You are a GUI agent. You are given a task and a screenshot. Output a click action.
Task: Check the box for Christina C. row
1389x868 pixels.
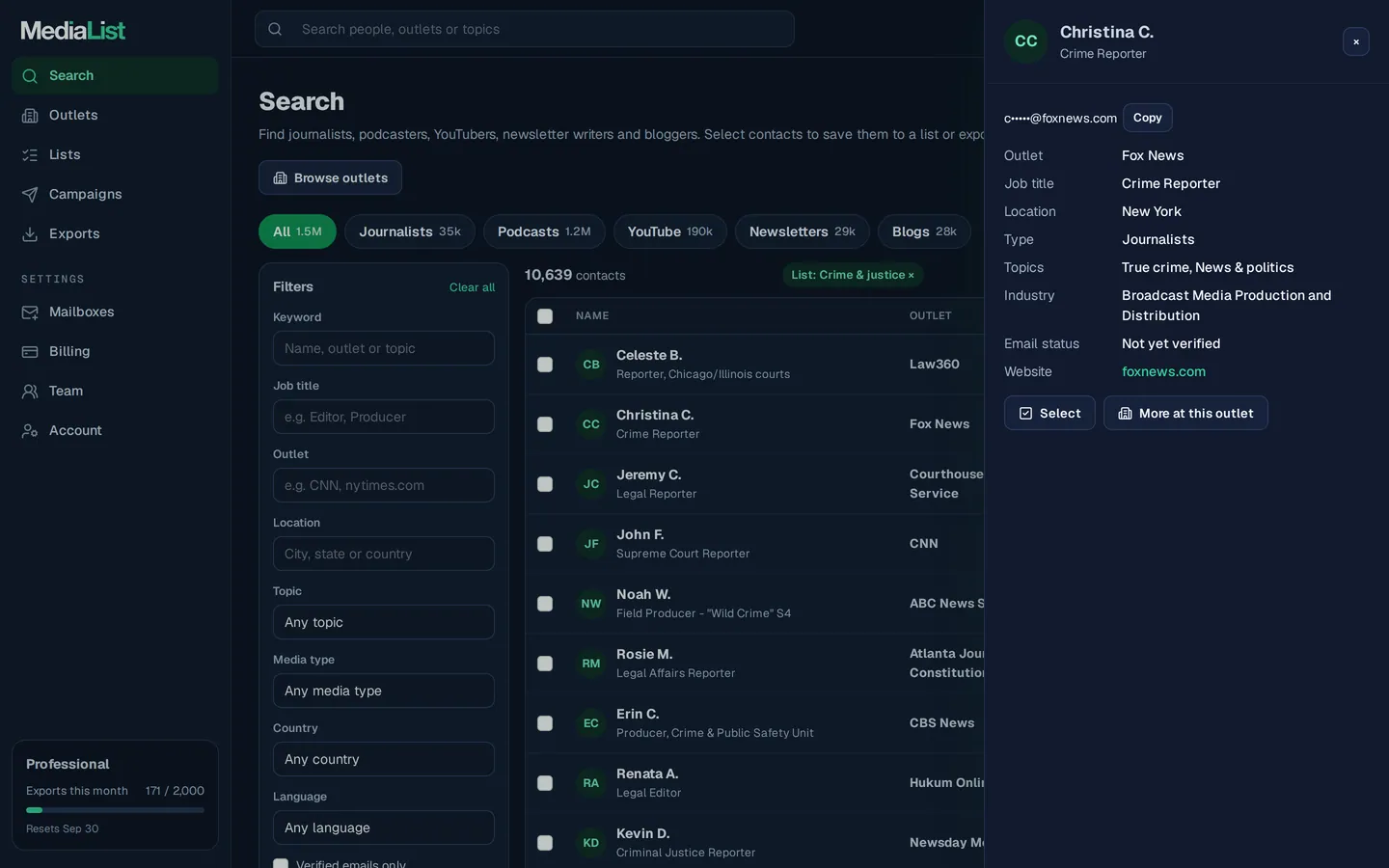(545, 424)
